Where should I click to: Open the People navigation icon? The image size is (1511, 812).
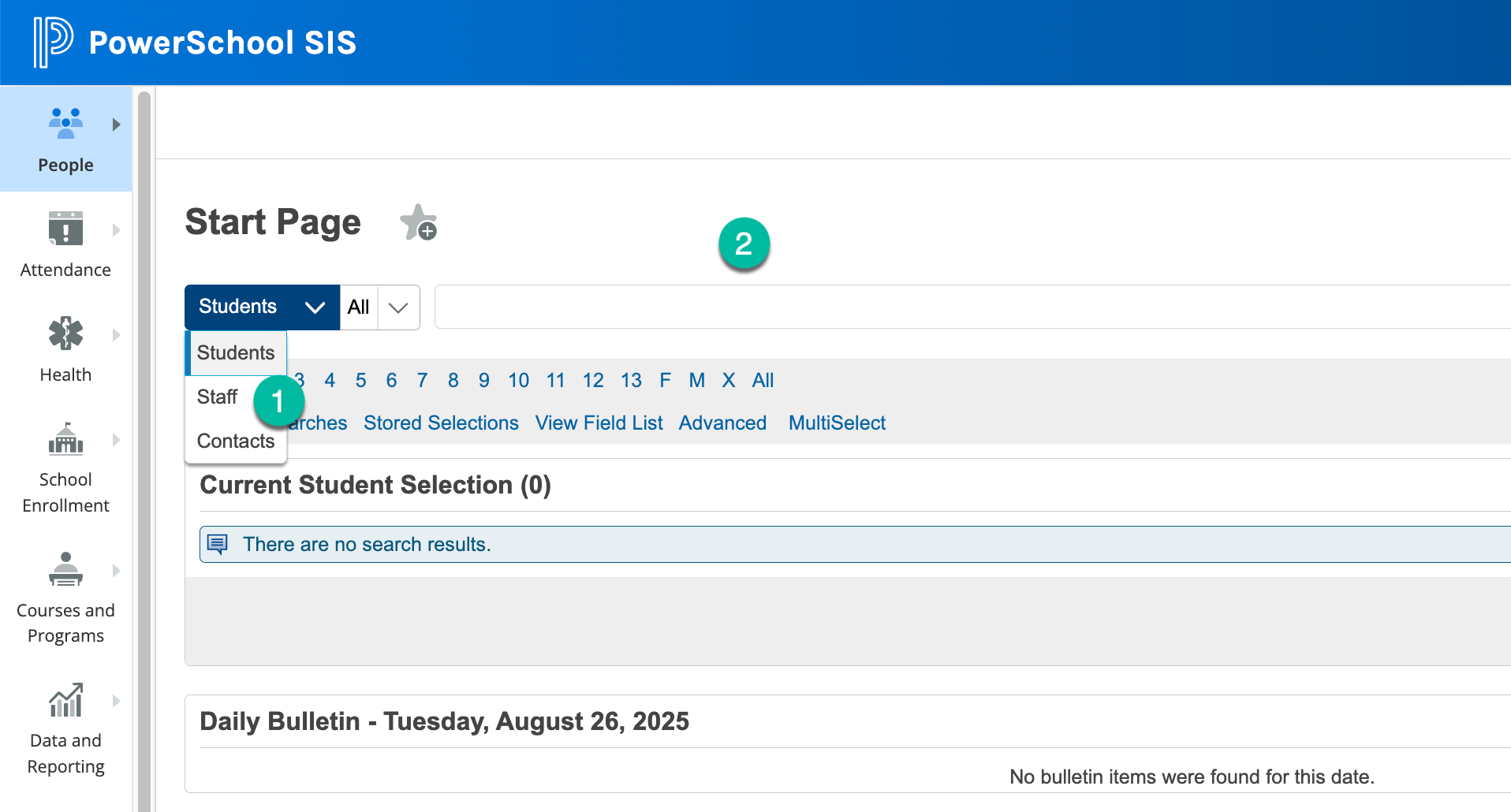(x=65, y=124)
